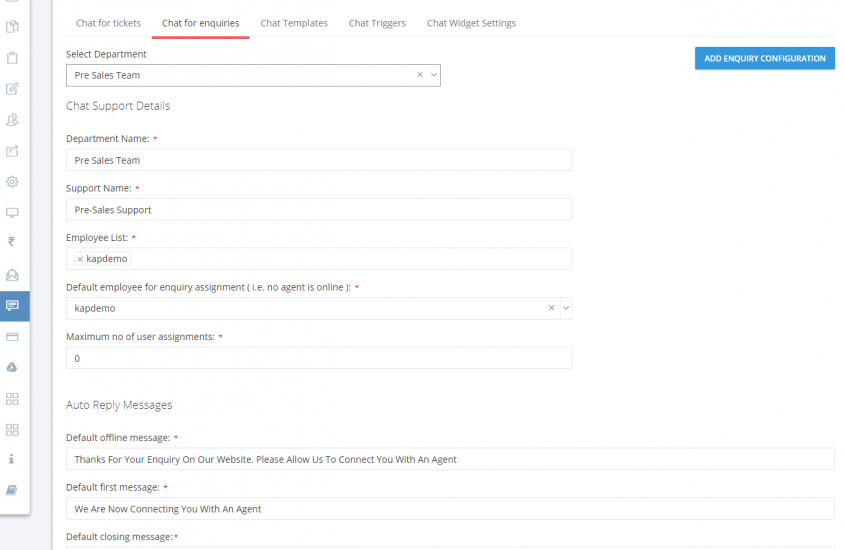This screenshot has height=550, width=845.
Task: Open the Chat Widget Settings tab
Action: 472,23
